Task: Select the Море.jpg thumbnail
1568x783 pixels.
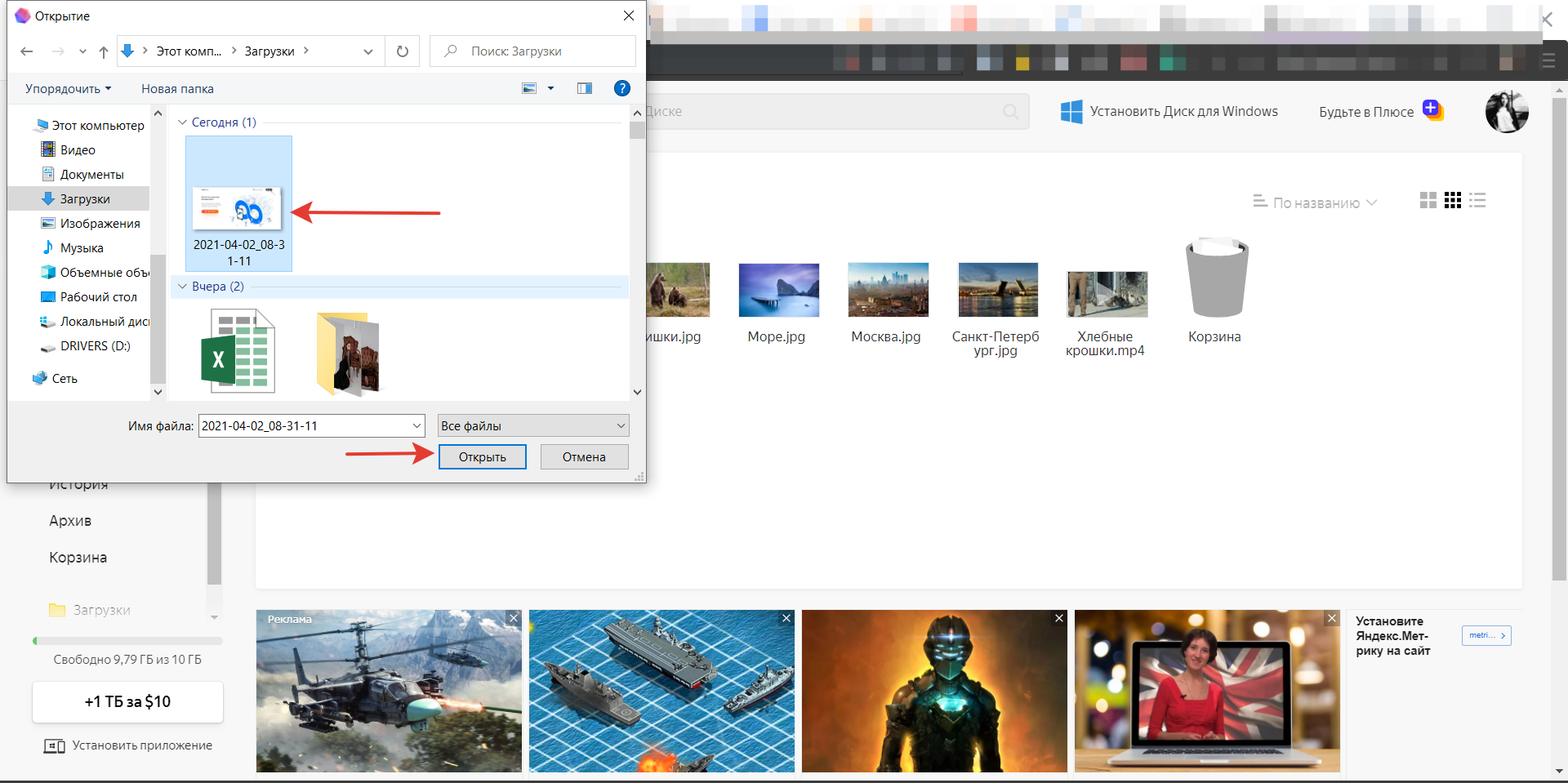Action: (x=778, y=290)
